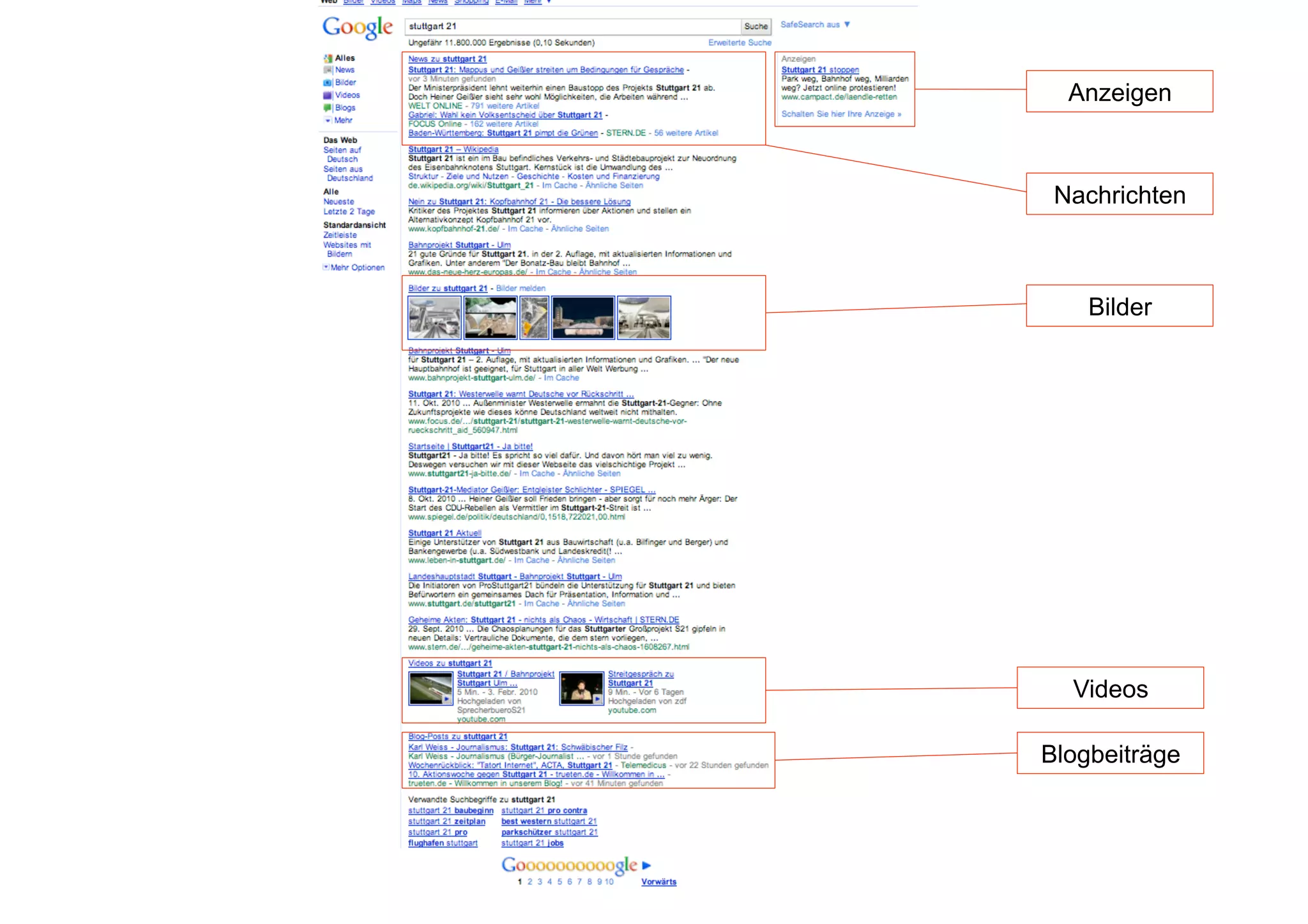Screen dimensions: 1308x924
Task: Play the Streitgespräch zu Stuttgart 21 video thumbnail
Action: coord(581,688)
